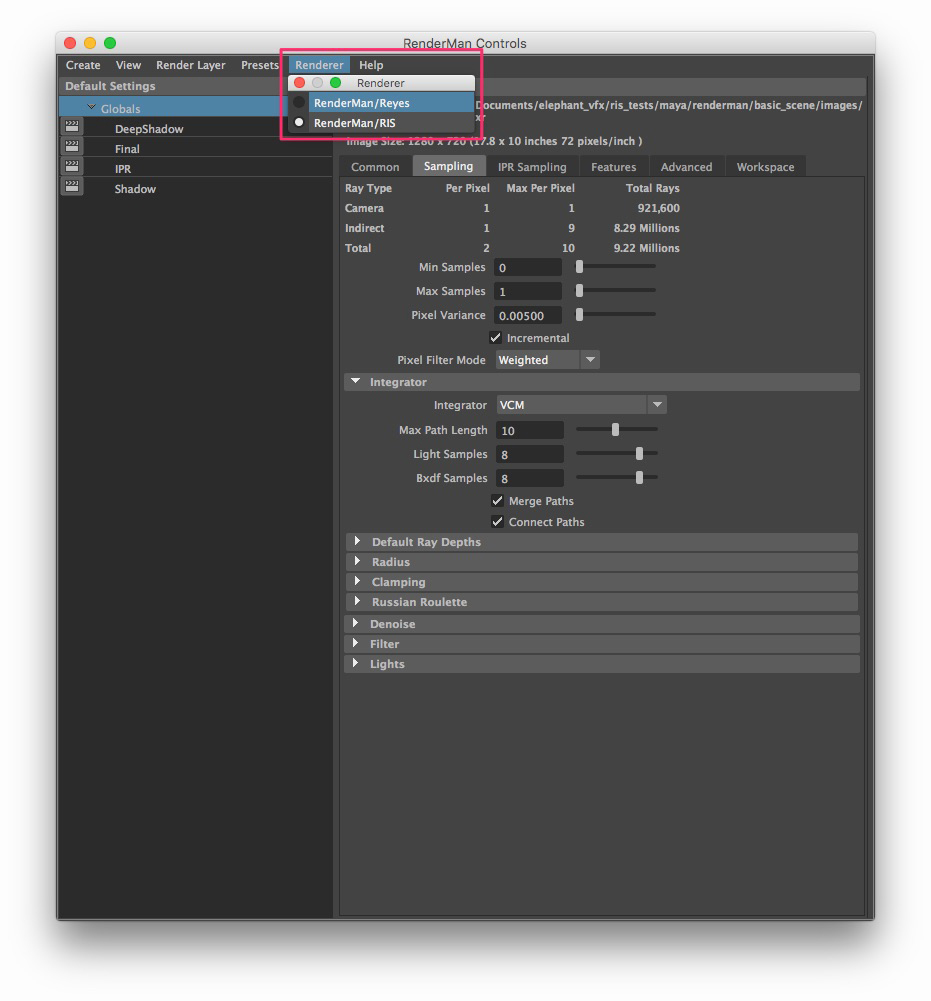Toggle the Incremental checkbox
The image size is (931, 1001).
[496, 337]
